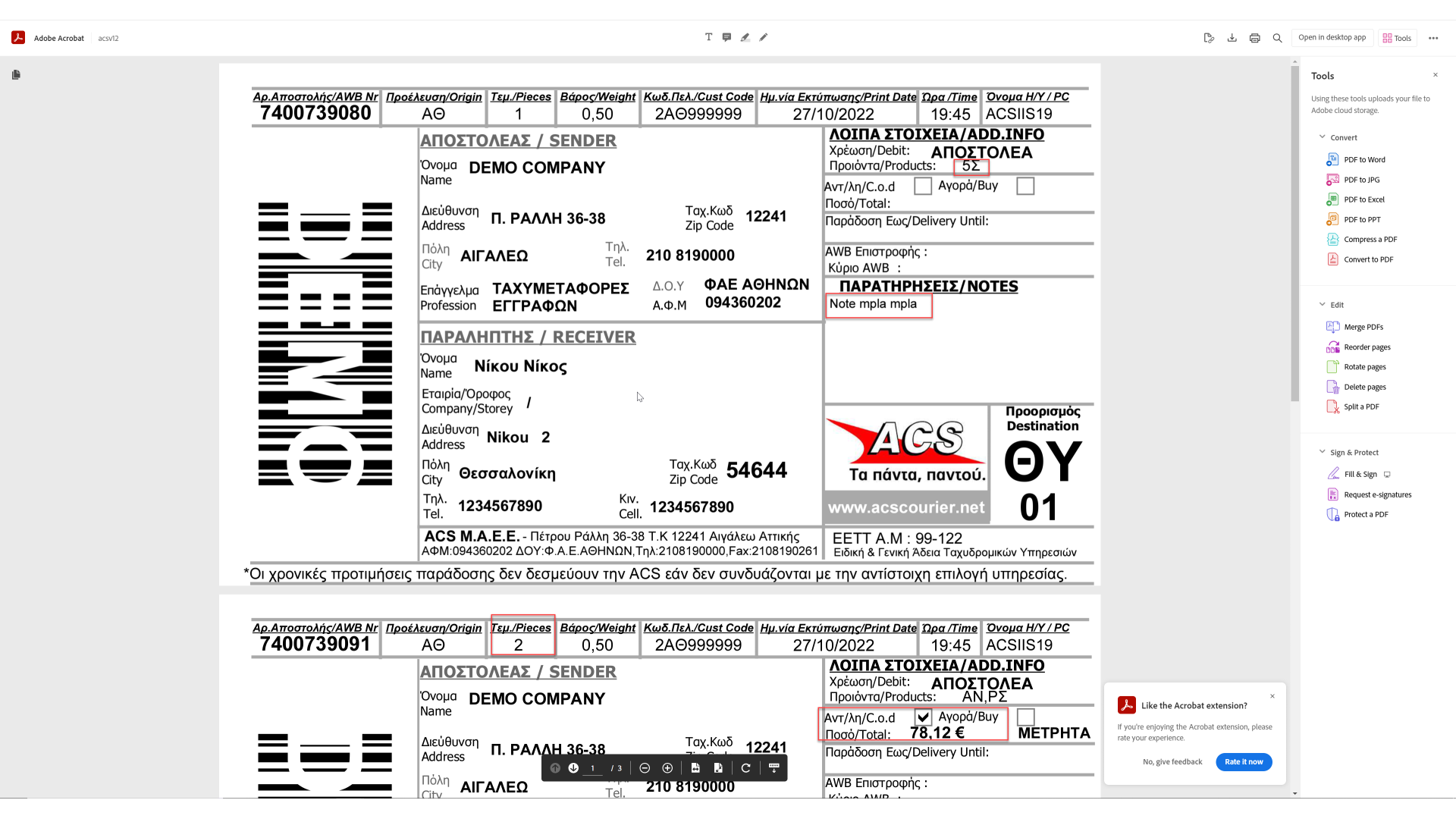Open the search in document icon
Viewport: 1456px width, 819px height.
tap(1277, 38)
